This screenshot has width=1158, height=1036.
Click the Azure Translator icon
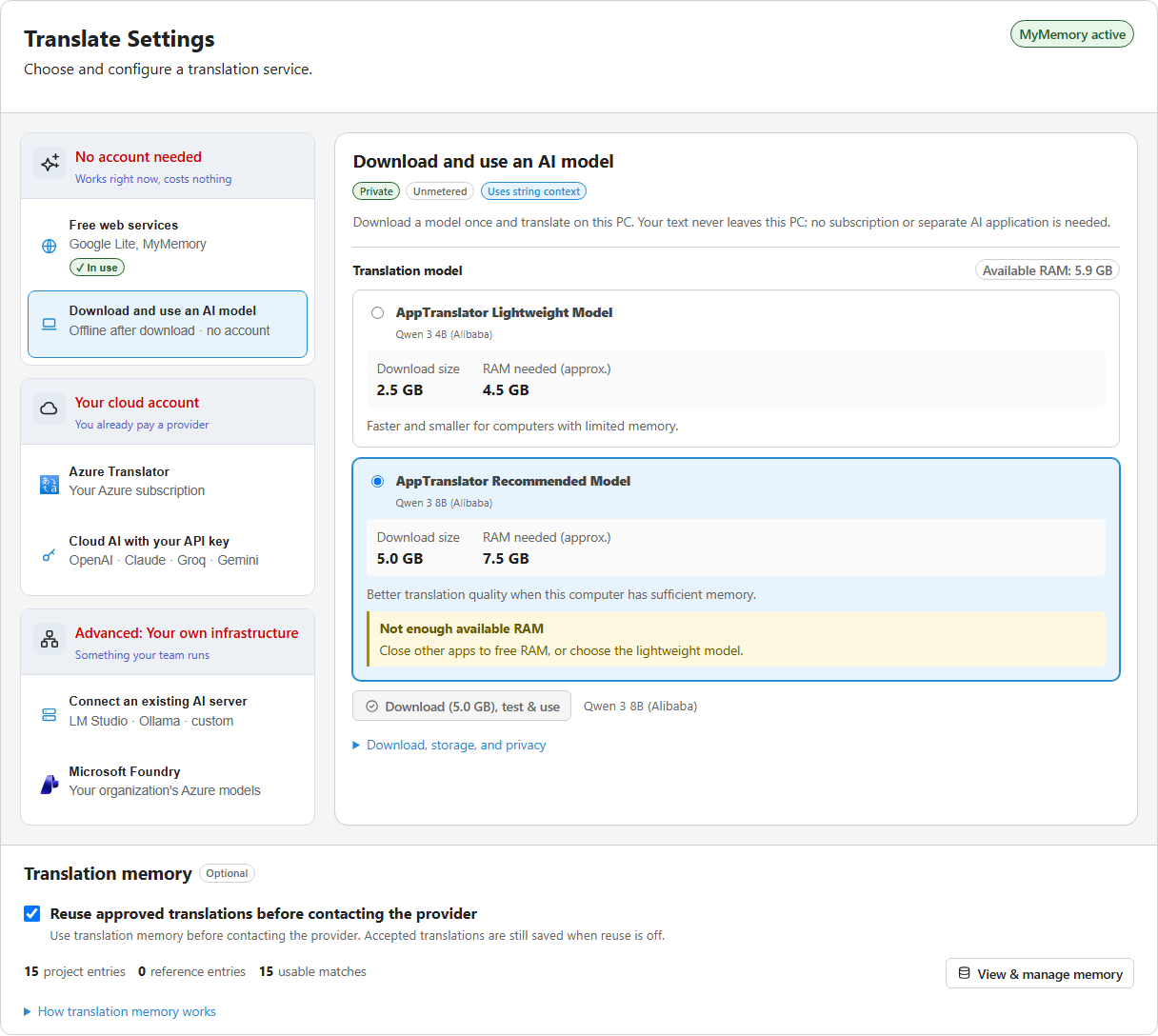tap(49, 485)
